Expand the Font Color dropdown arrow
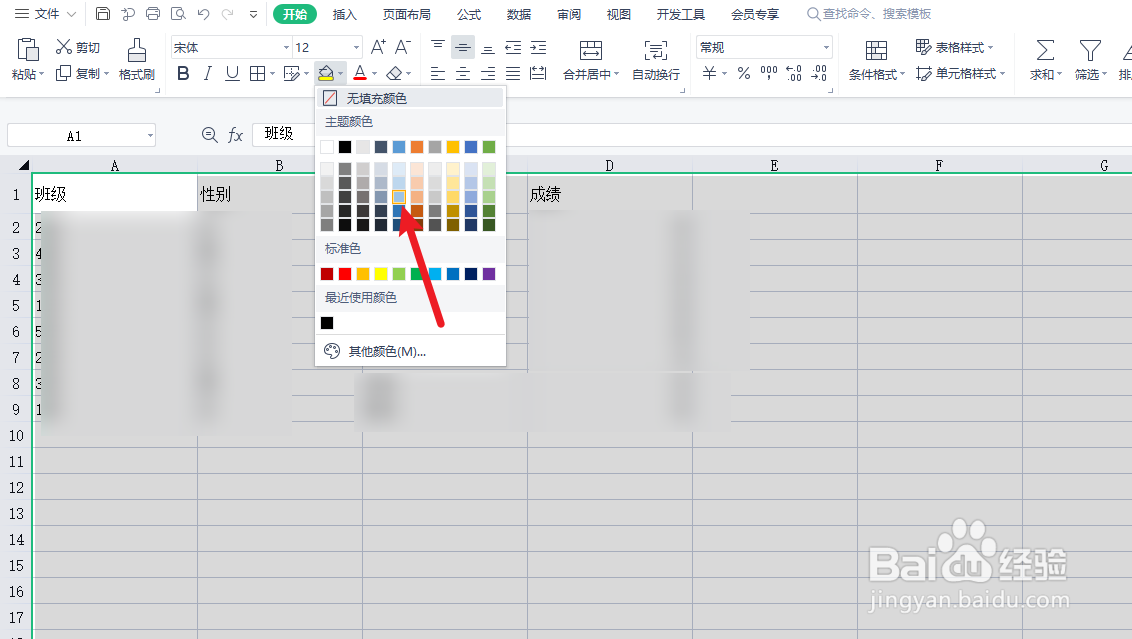 (375, 74)
